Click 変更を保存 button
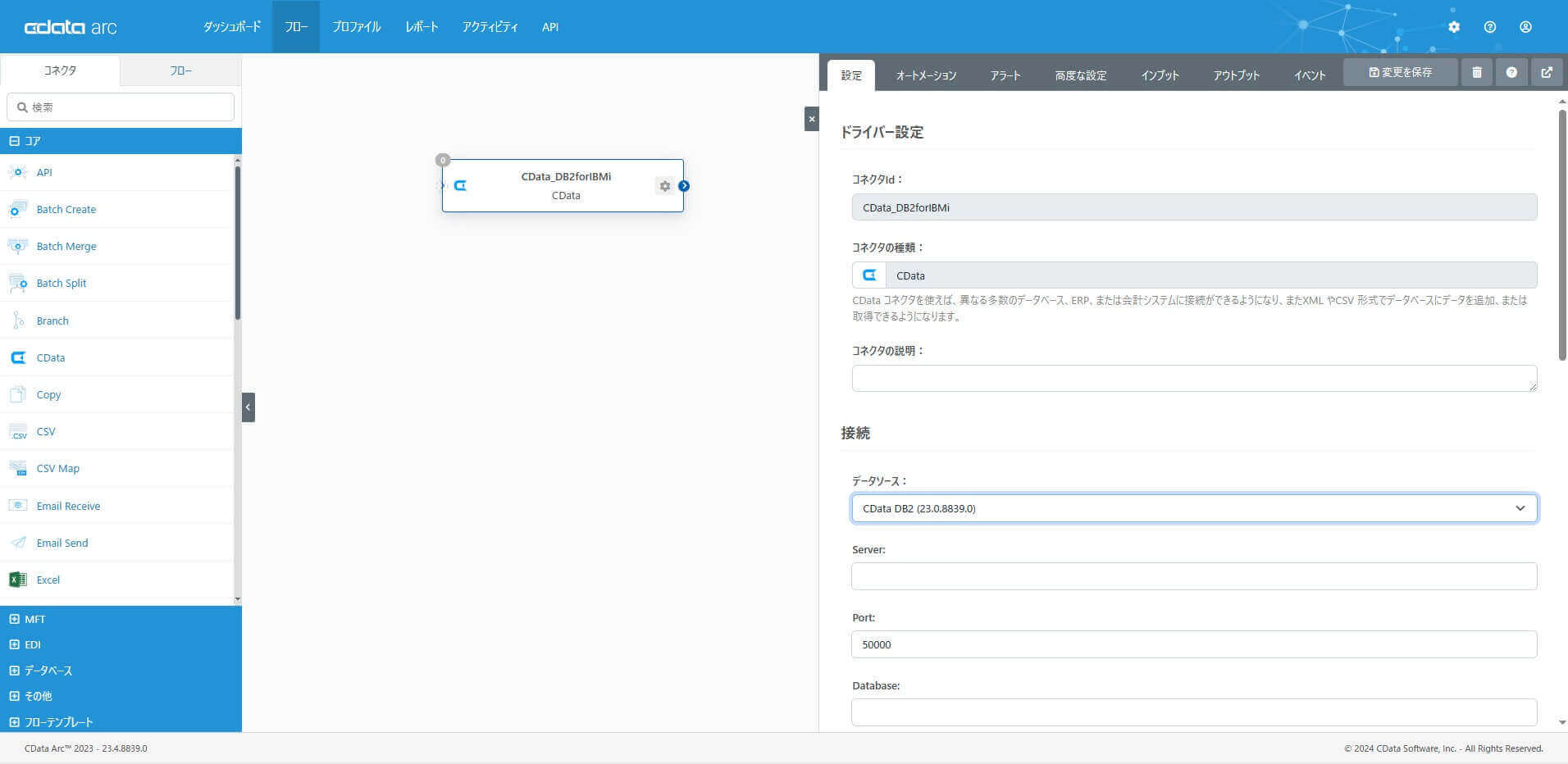The width and height of the screenshot is (1568, 764). point(1401,72)
